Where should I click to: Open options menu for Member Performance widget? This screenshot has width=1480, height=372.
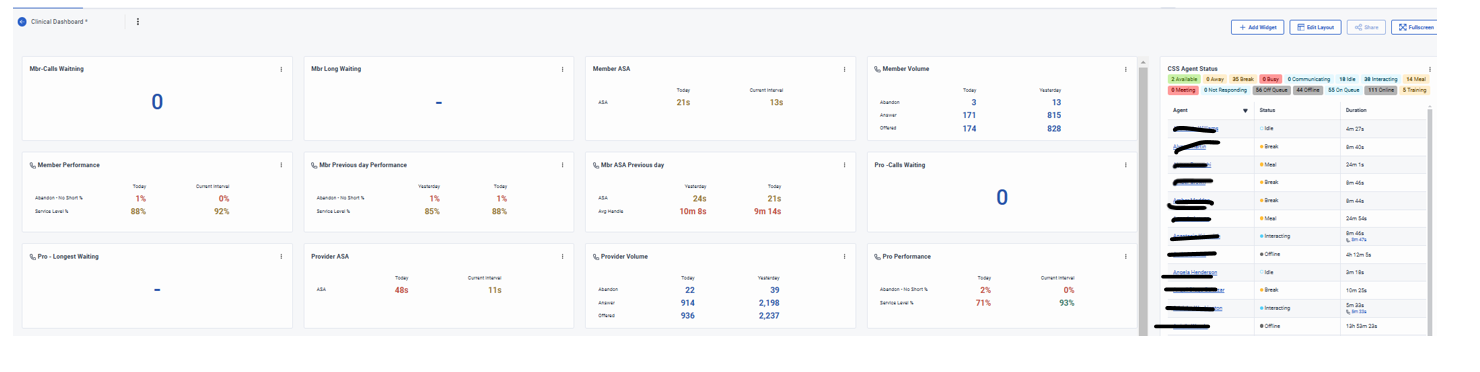[281, 164]
